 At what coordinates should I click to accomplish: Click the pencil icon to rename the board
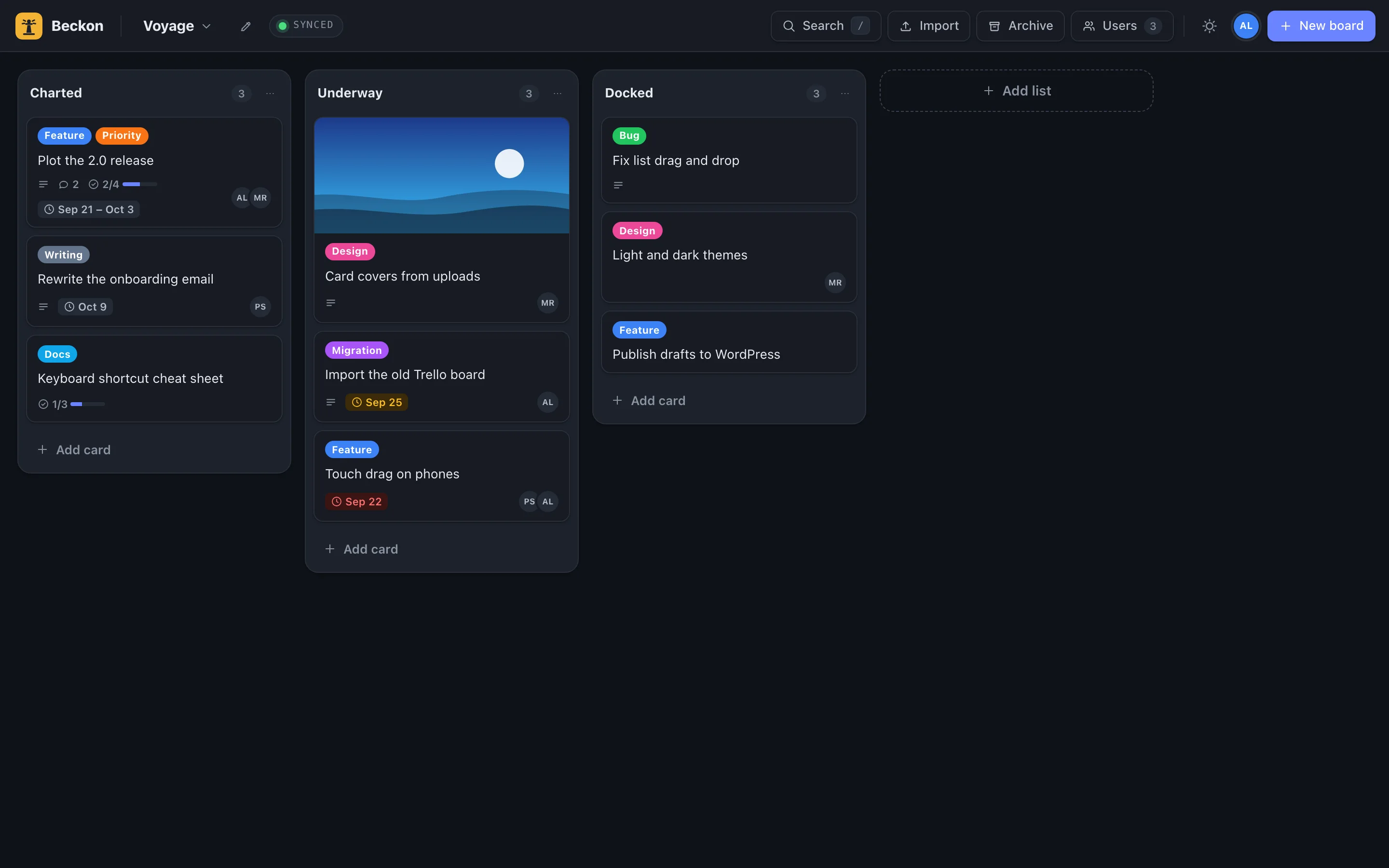pyautogui.click(x=245, y=27)
